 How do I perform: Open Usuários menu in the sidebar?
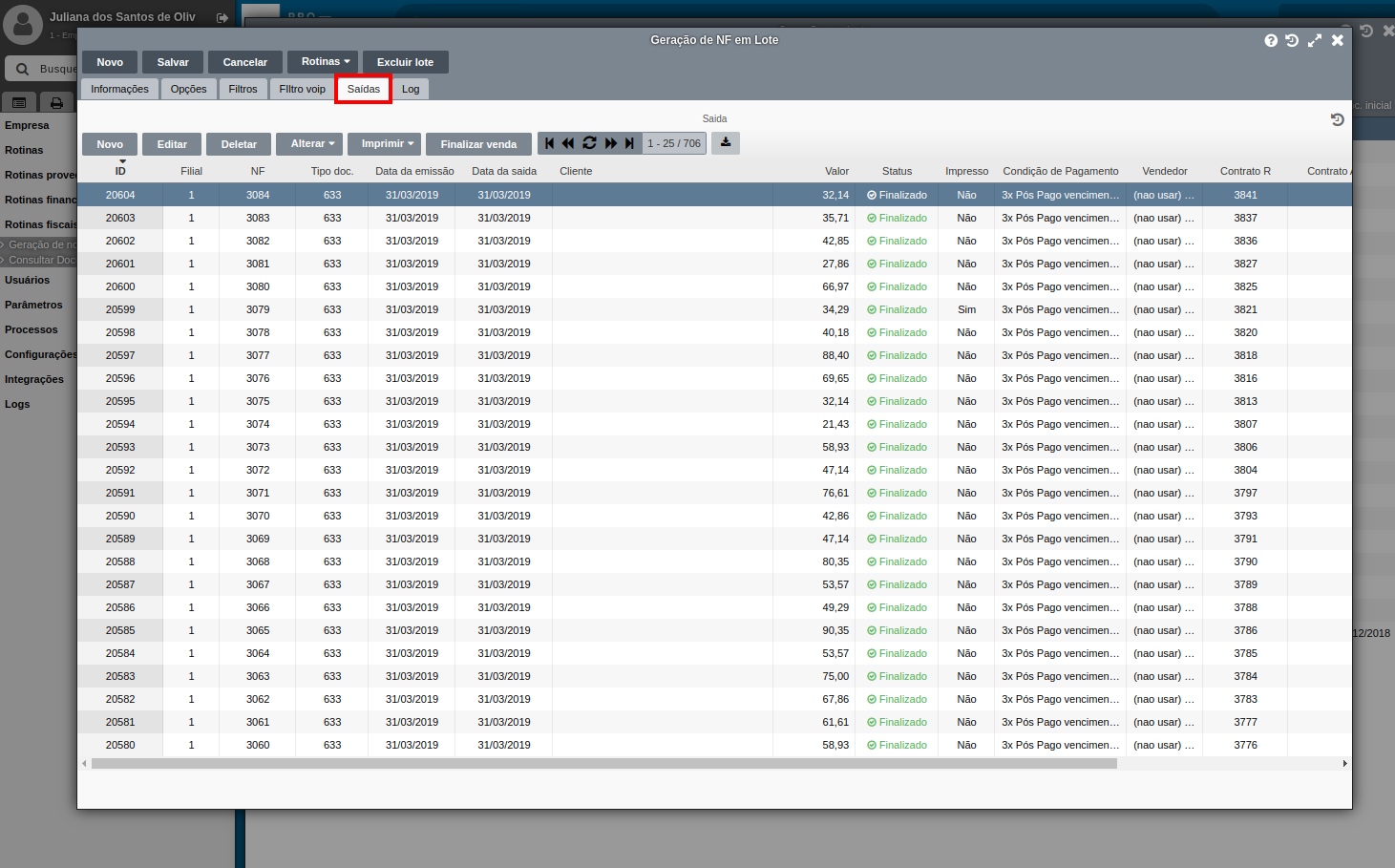tap(27, 280)
